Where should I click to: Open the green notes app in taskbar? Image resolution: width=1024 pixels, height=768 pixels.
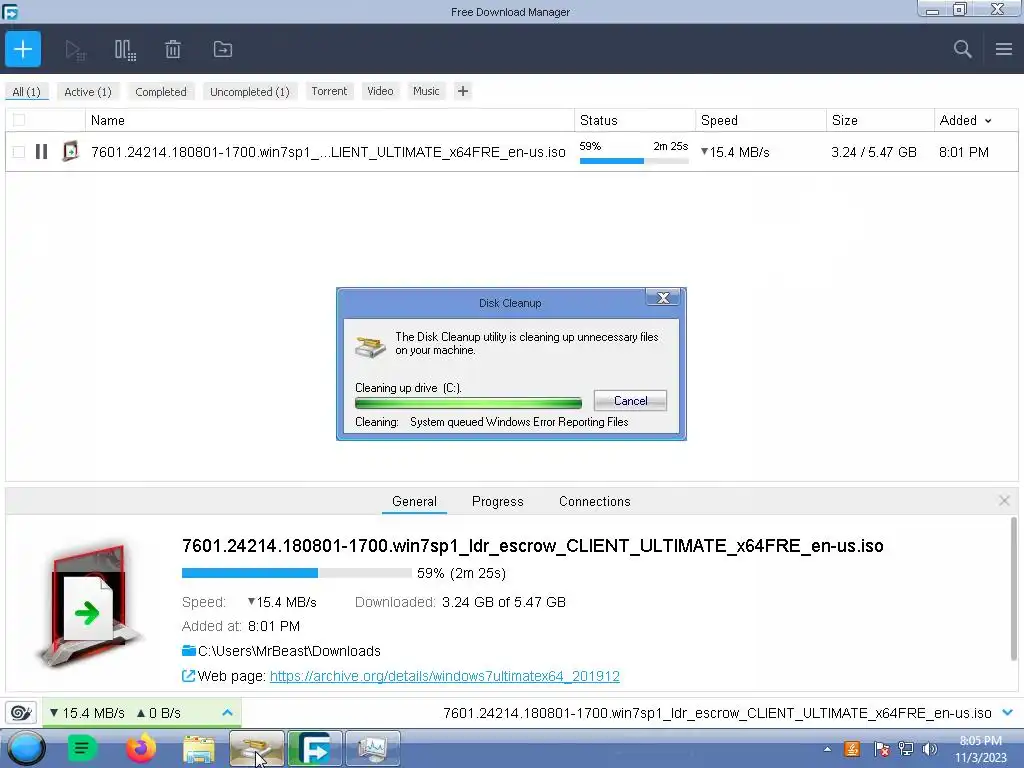[x=82, y=748]
